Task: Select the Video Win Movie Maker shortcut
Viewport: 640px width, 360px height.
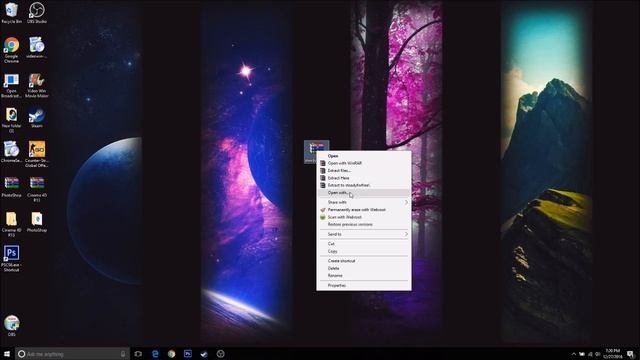Action: (37, 85)
